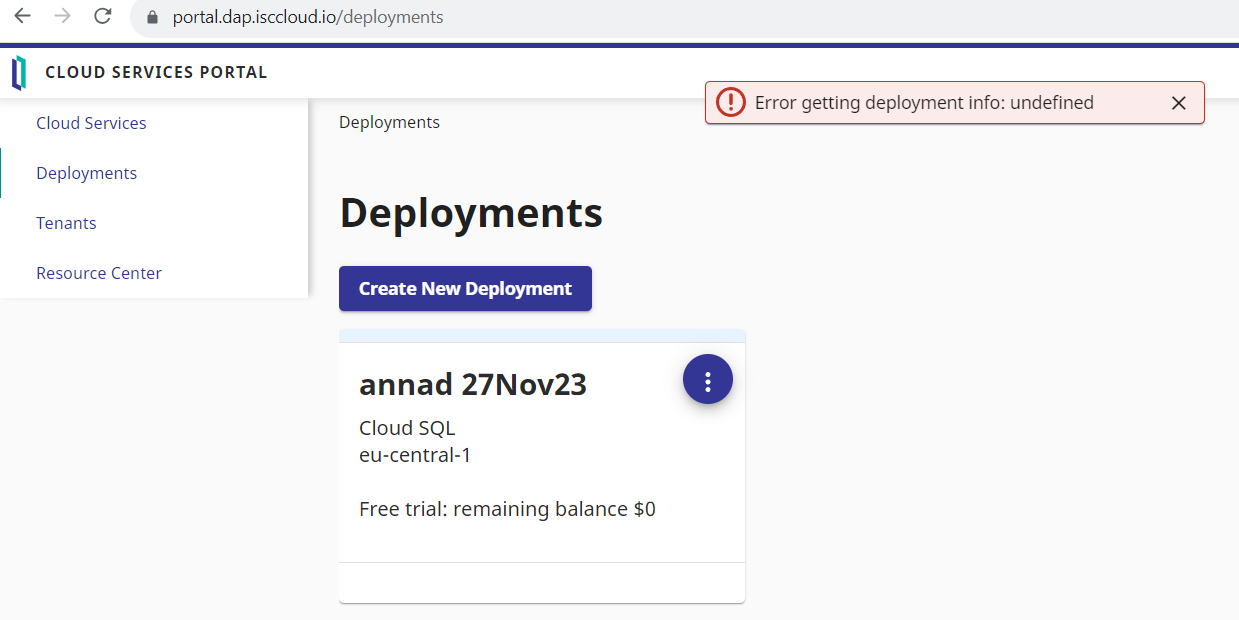Click the browser back arrow
1239x620 pixels.
pyautogui.click(x=22, y=16)
